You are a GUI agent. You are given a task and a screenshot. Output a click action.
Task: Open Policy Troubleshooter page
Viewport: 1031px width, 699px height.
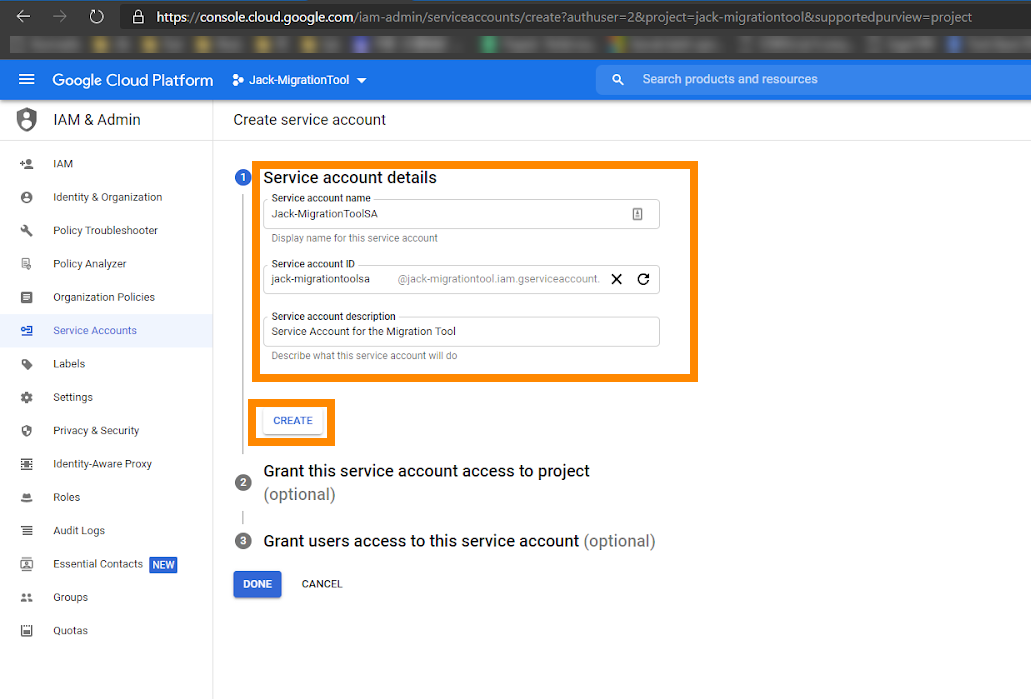click(105, 231)
